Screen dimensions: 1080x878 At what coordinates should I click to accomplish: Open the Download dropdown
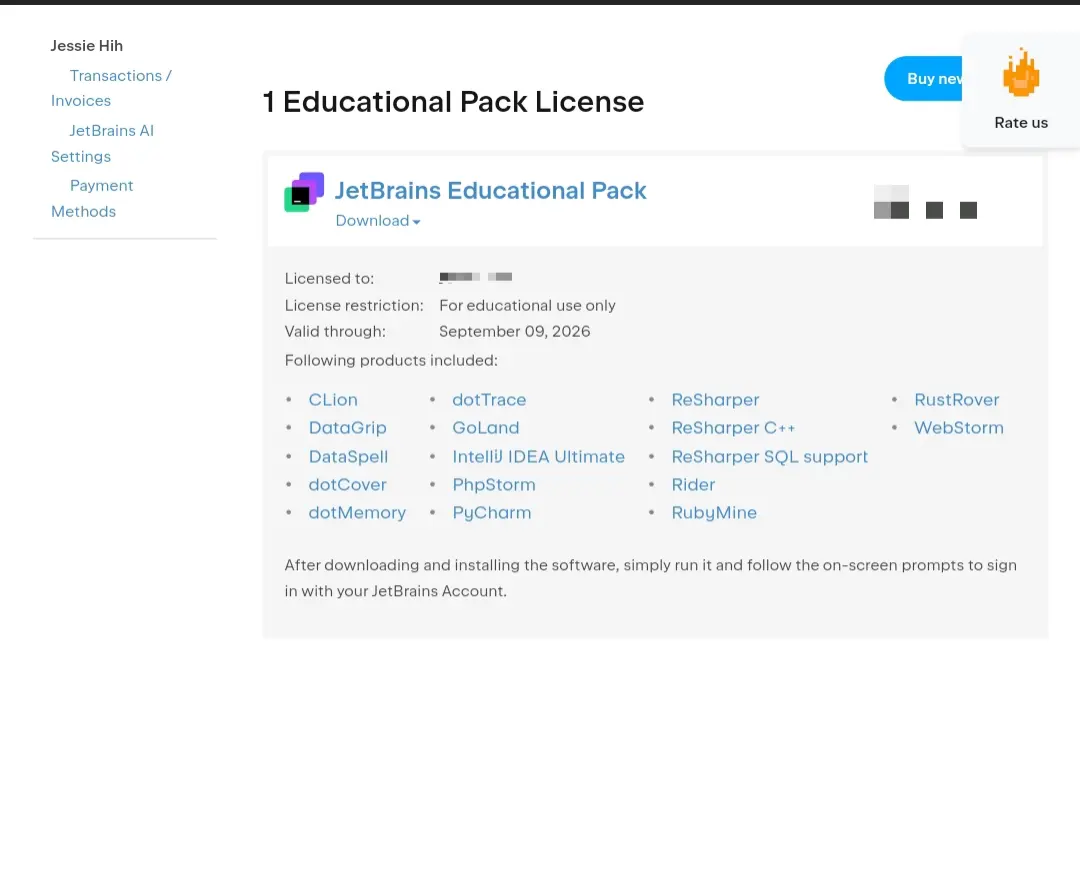tap(377, 220)
